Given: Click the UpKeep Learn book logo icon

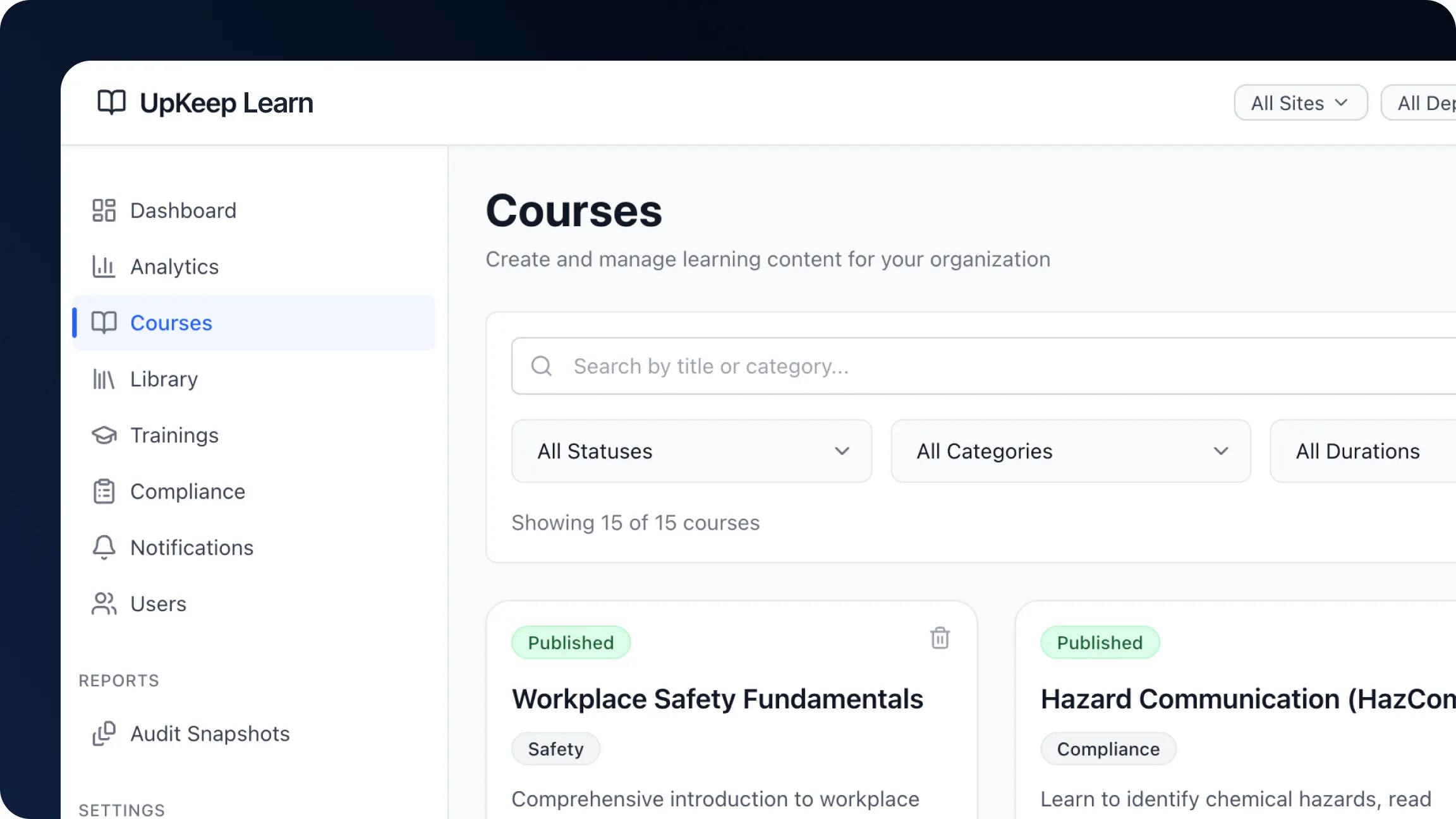Looking at the screenshot, I should click(x=111, y=102).
